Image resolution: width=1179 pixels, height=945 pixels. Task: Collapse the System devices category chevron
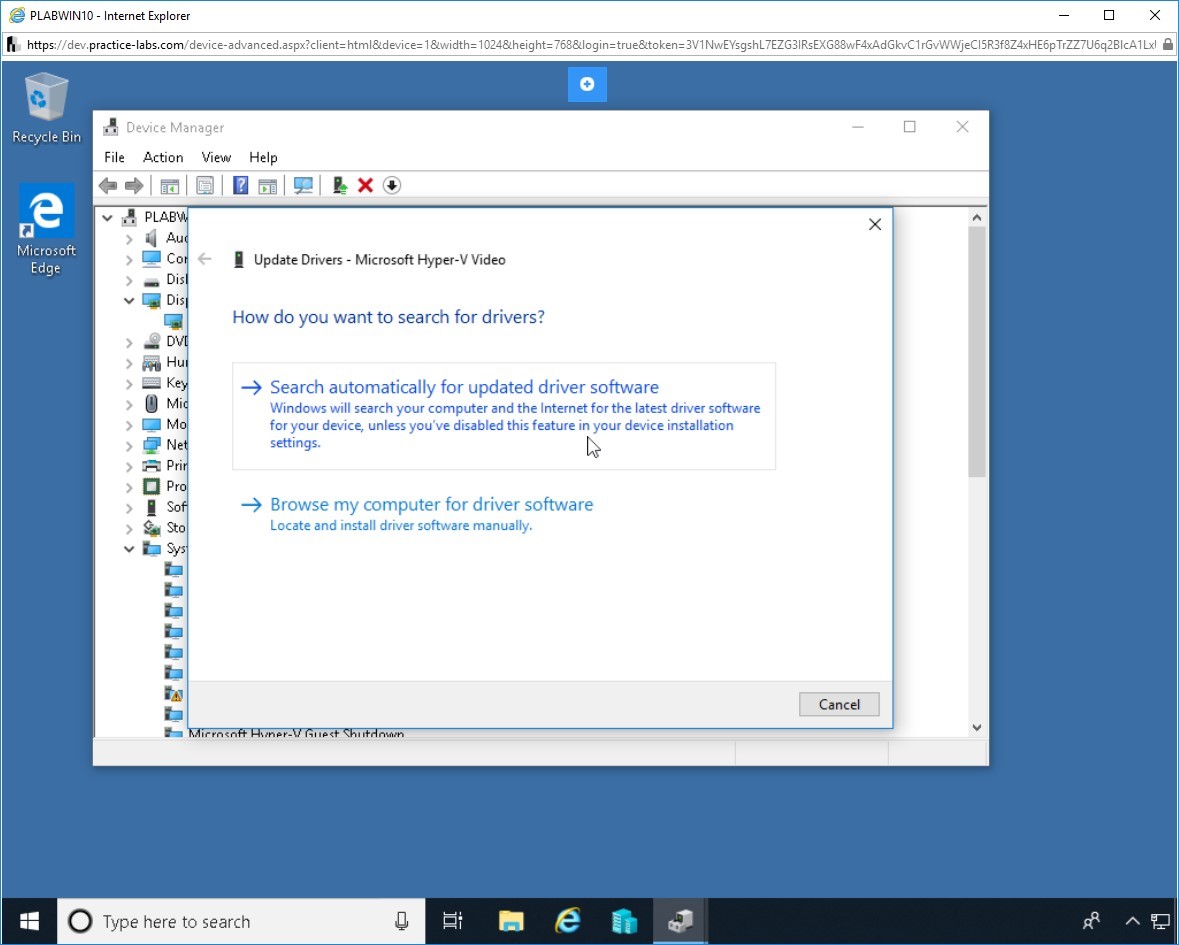click(x=129, y=549)
